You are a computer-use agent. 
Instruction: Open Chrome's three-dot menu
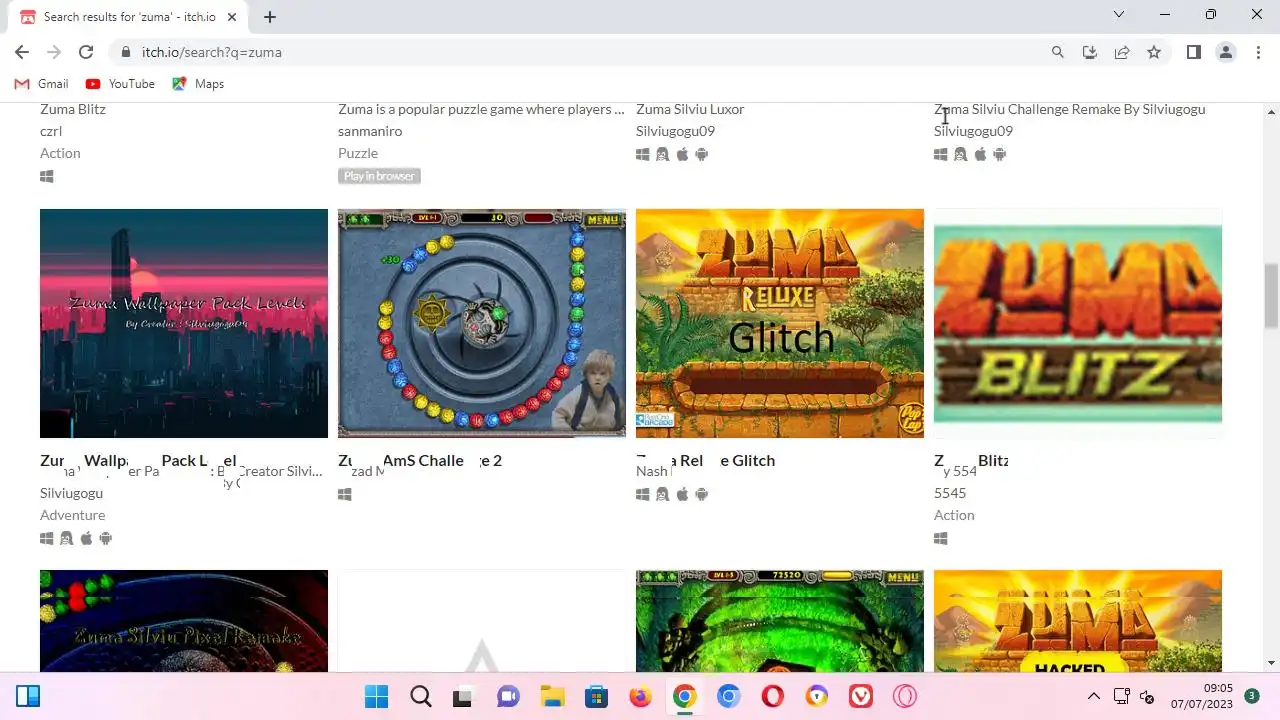pyautogui.click(x=1258, y=52)
